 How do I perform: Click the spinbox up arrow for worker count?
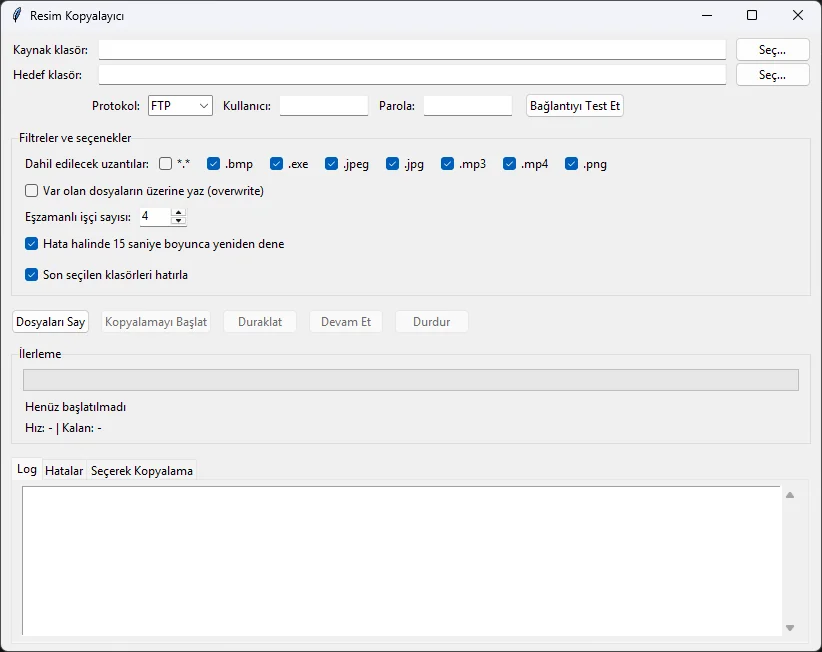[179, 212]
